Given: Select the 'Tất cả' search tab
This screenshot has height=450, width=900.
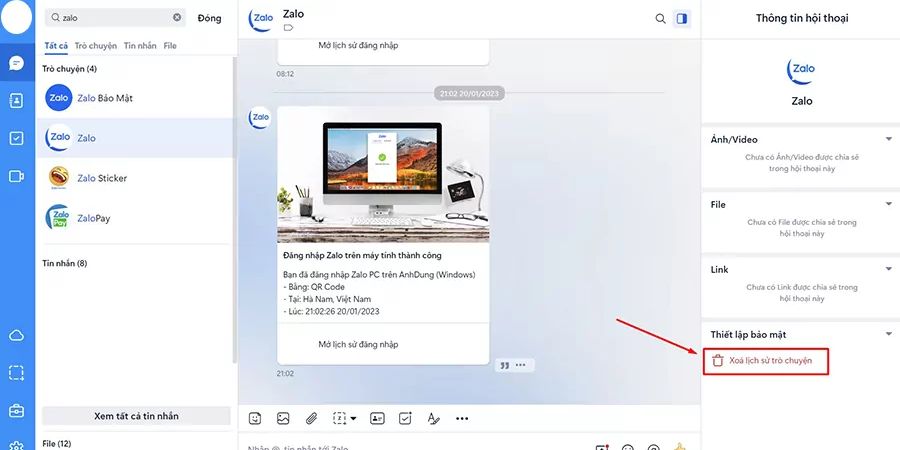Looking at the screenshot, I should [56, 46].
